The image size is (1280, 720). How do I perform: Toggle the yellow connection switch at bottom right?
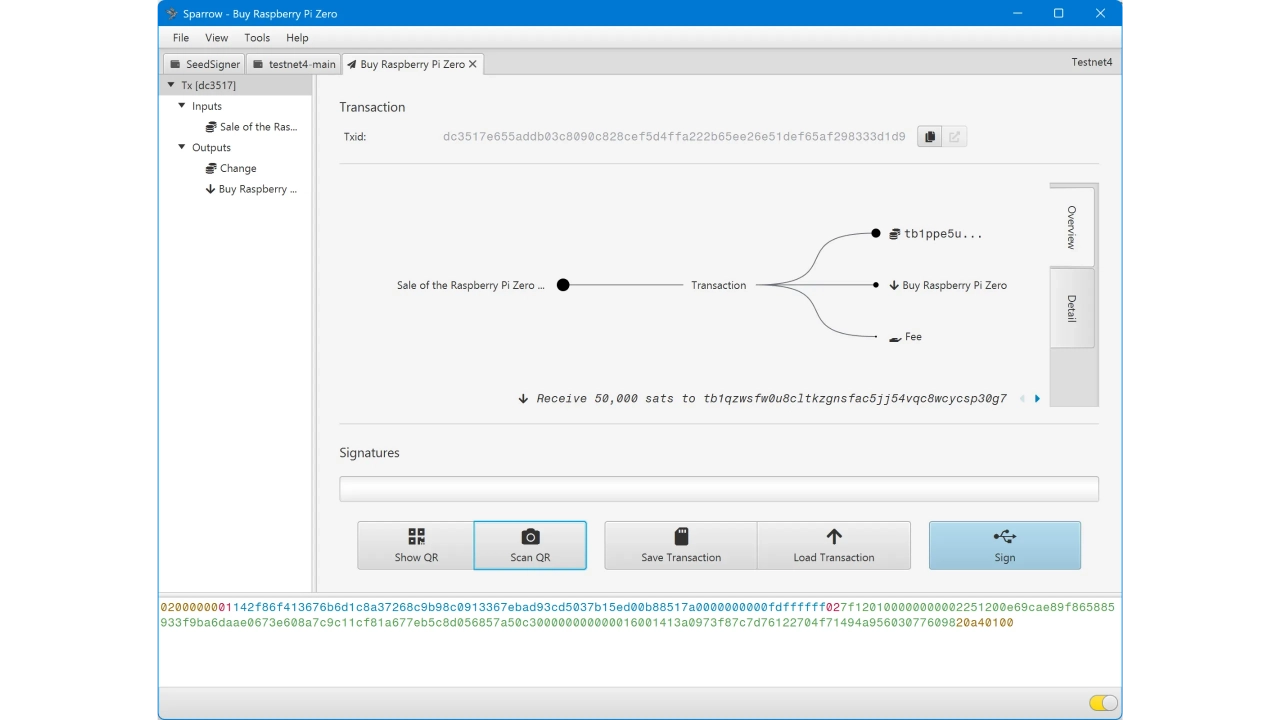pos(1103,703)
